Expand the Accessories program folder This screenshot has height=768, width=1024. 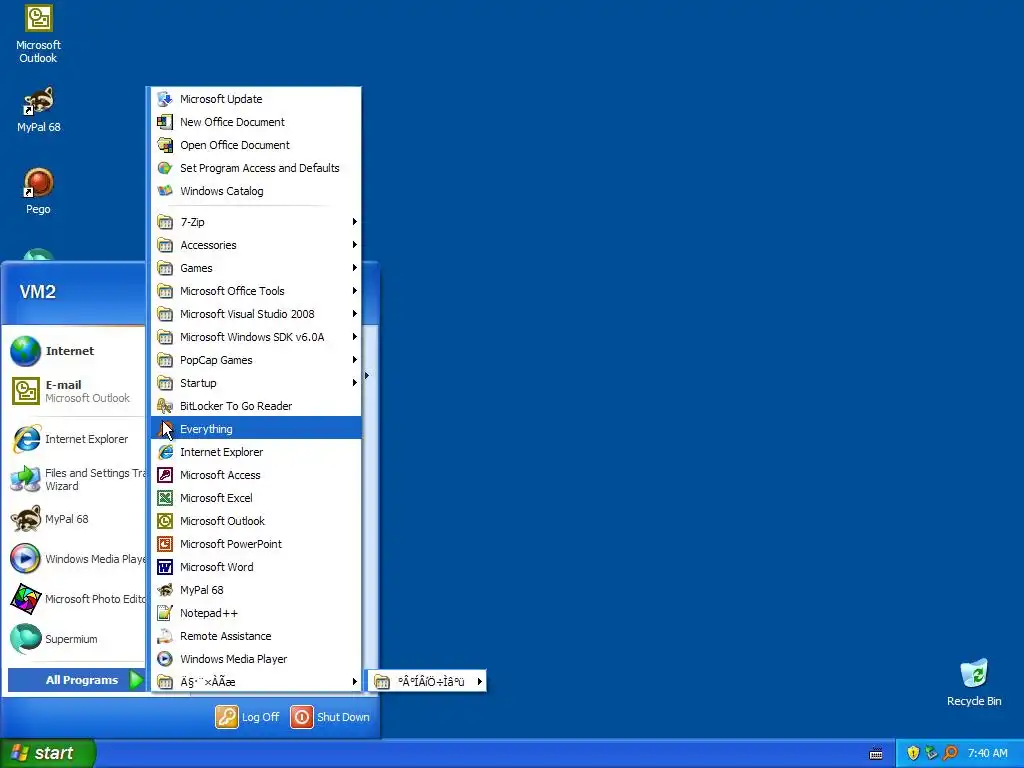[256, 245]
